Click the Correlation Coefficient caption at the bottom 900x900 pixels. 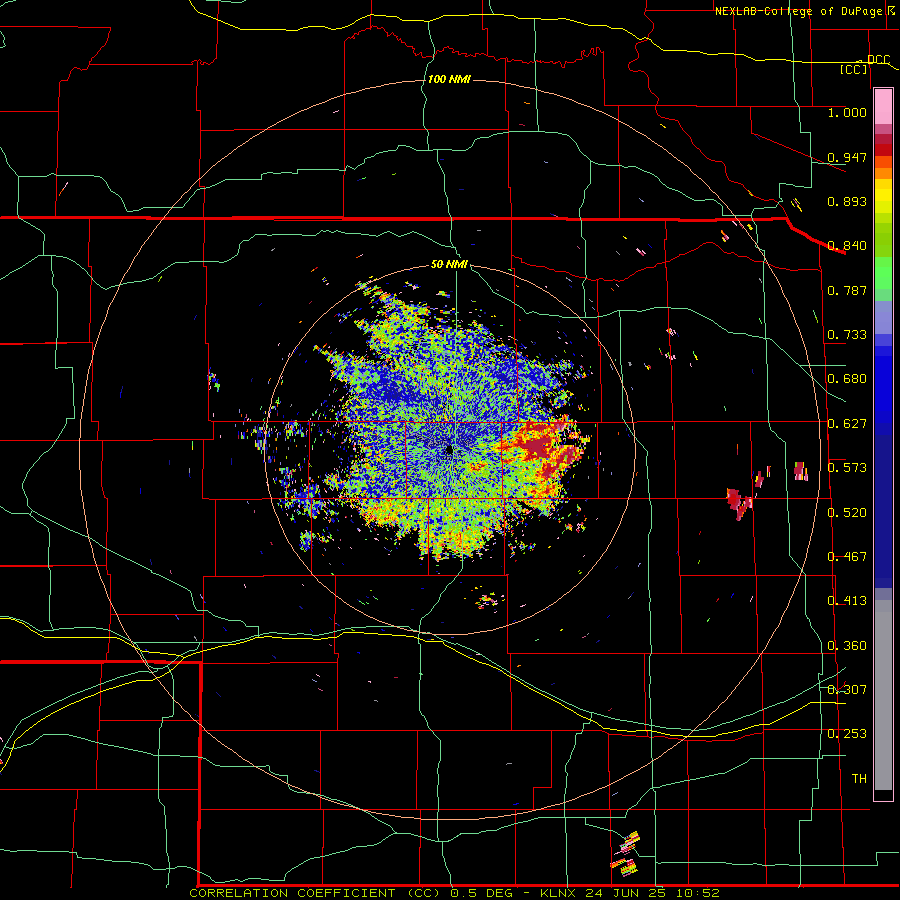pos(454,893)
